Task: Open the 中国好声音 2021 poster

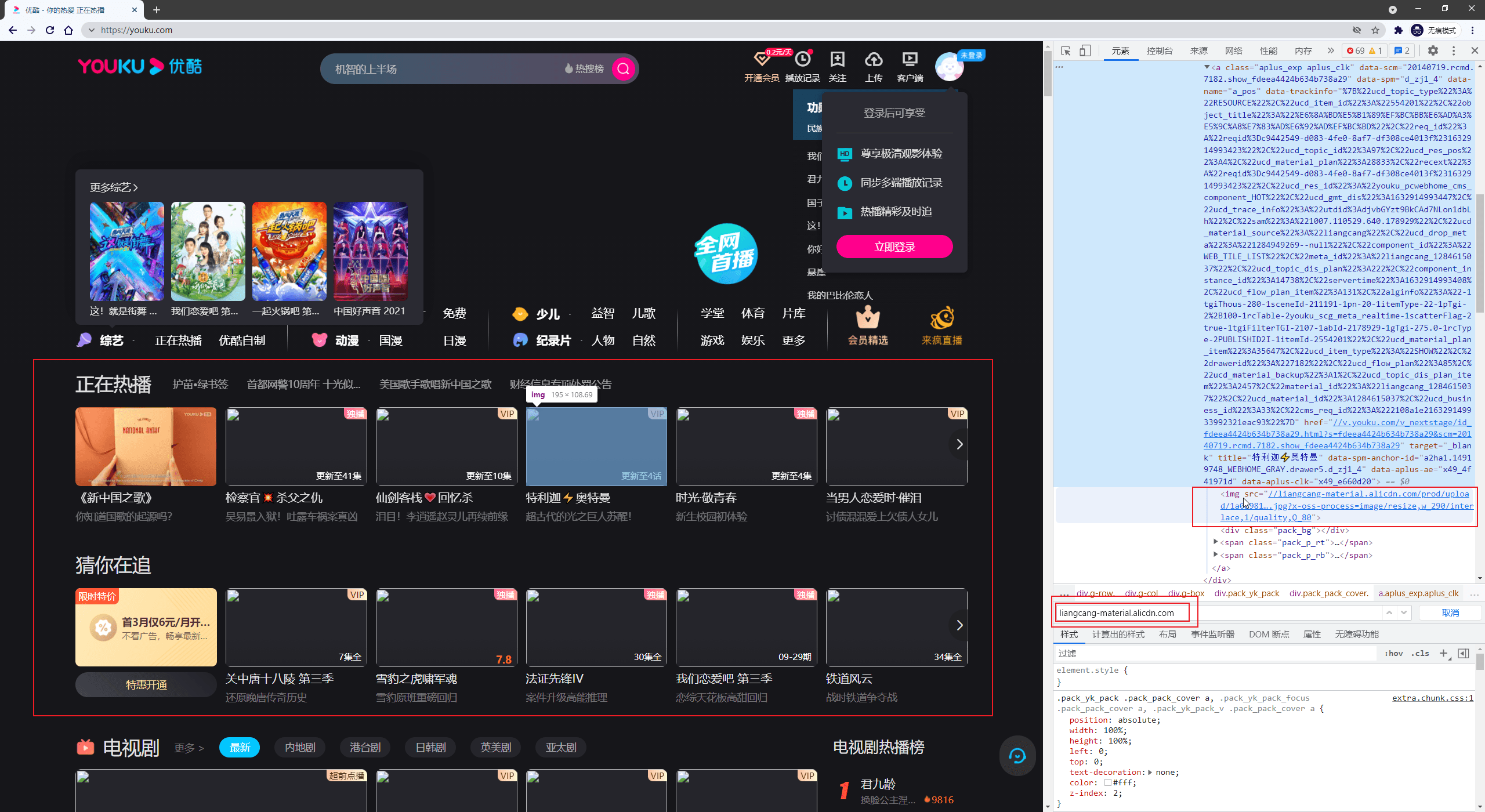Action: pos(370,251)
